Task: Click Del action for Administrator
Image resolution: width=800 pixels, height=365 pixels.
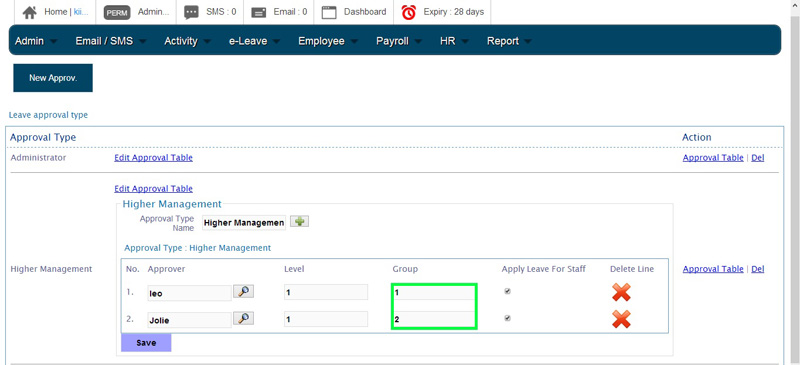Action: click(758, 158)
